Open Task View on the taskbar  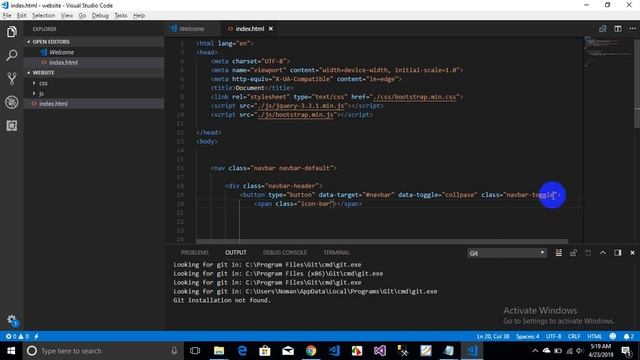[x=195, y=351]
